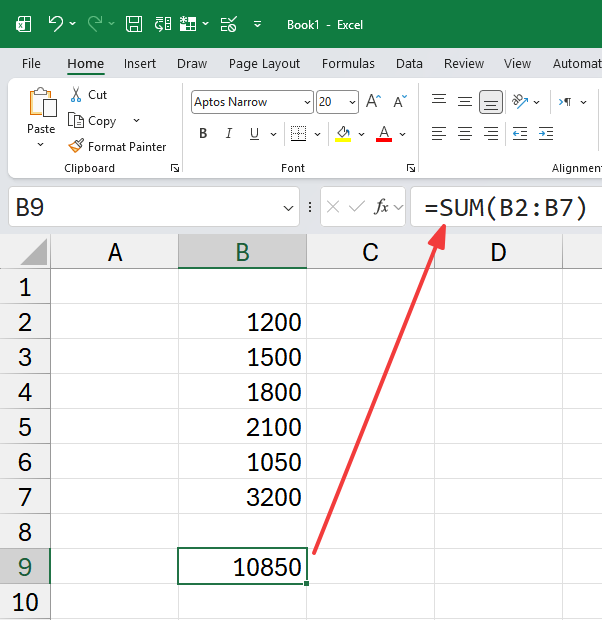Expand underline style options arrow
Image resolution: width=602 pixels, height=620 pixels.
273,134
